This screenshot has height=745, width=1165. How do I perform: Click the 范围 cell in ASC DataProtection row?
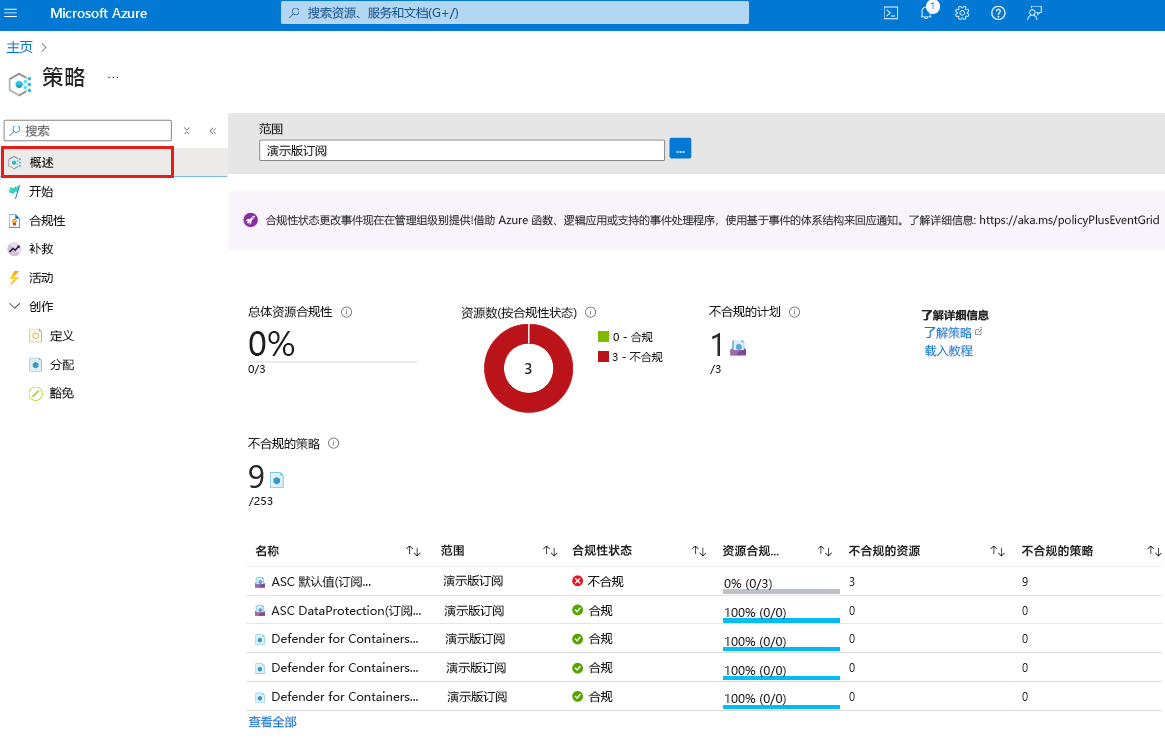474,611
